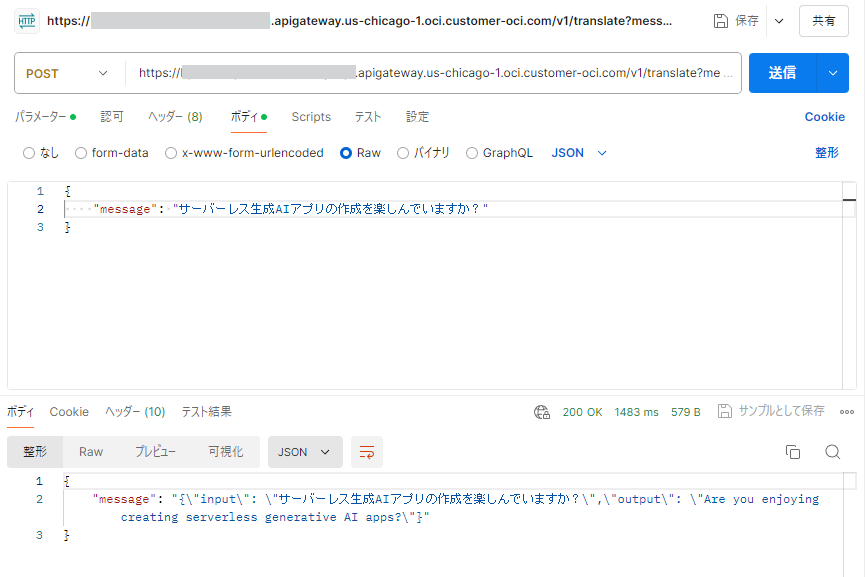Open the 設定 settings tab

[417, 117]
